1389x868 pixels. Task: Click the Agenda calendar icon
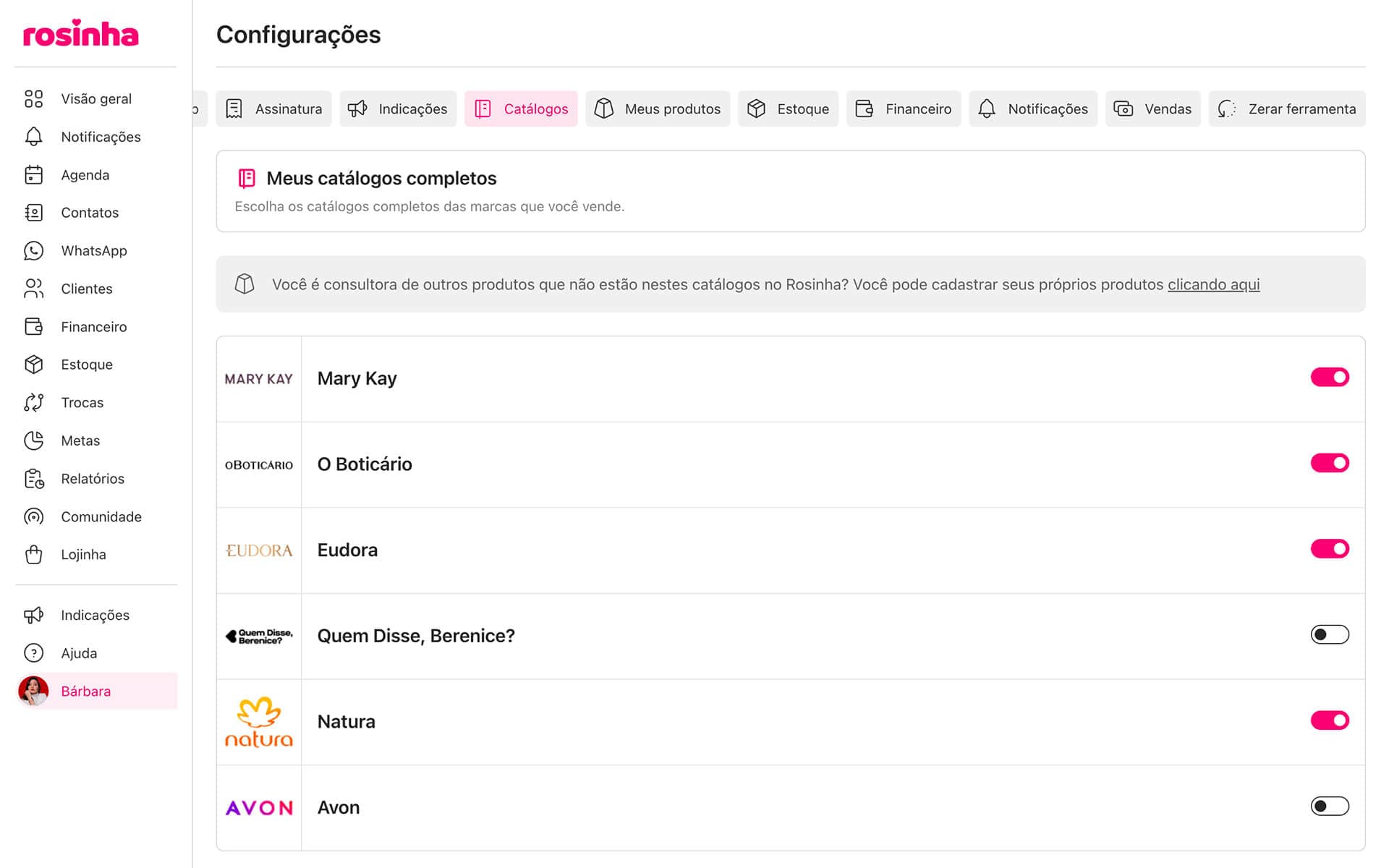coord(33,175)
